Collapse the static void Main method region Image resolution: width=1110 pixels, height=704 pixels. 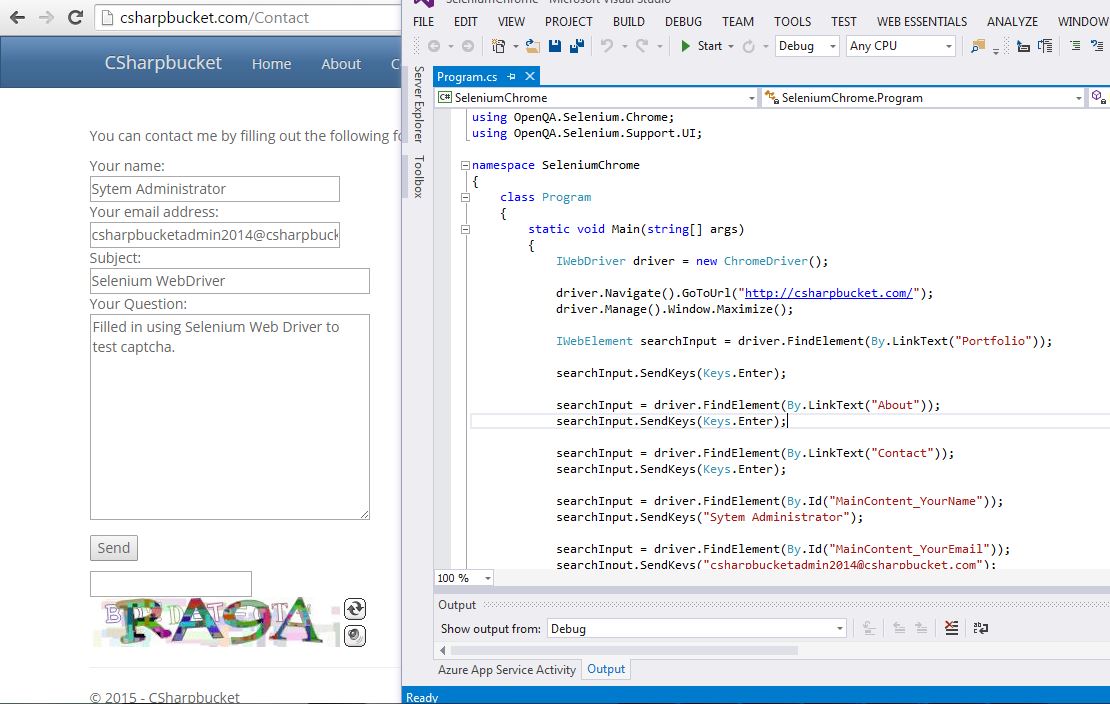(x=465, y=229)
